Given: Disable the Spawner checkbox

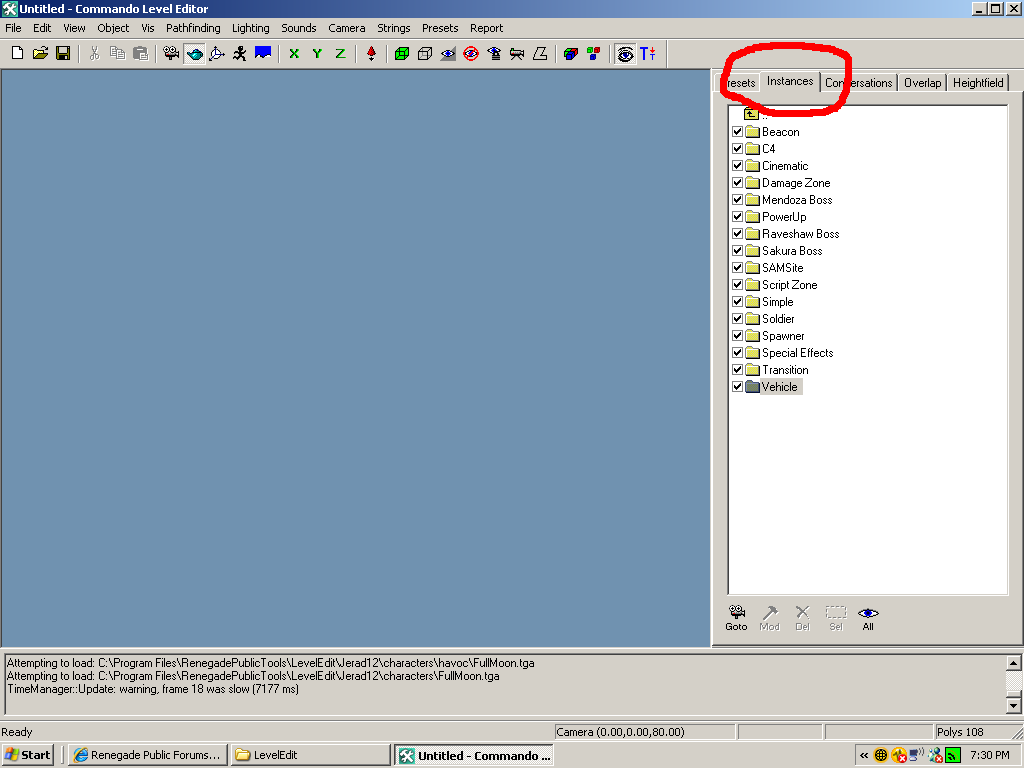Looking at the screenshot, I should click(x=738, y=336).
